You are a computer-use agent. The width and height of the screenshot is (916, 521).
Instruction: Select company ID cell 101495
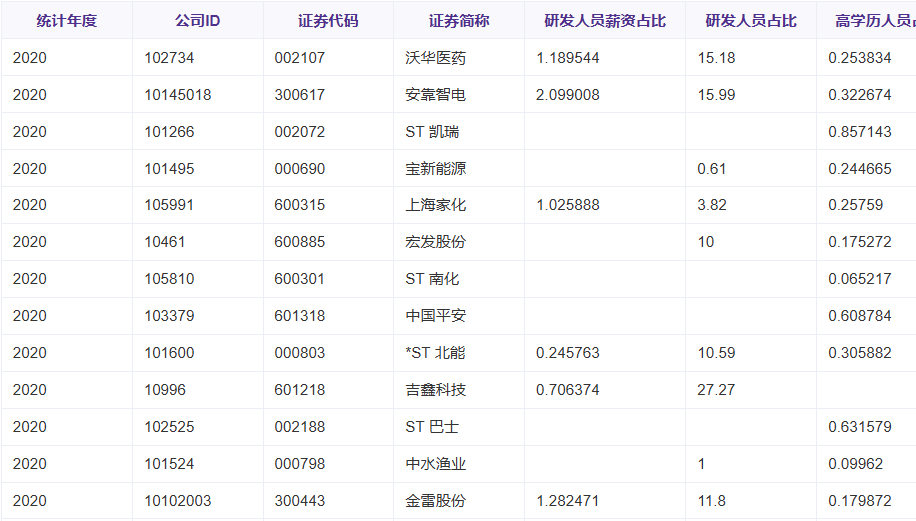[197, 169]
